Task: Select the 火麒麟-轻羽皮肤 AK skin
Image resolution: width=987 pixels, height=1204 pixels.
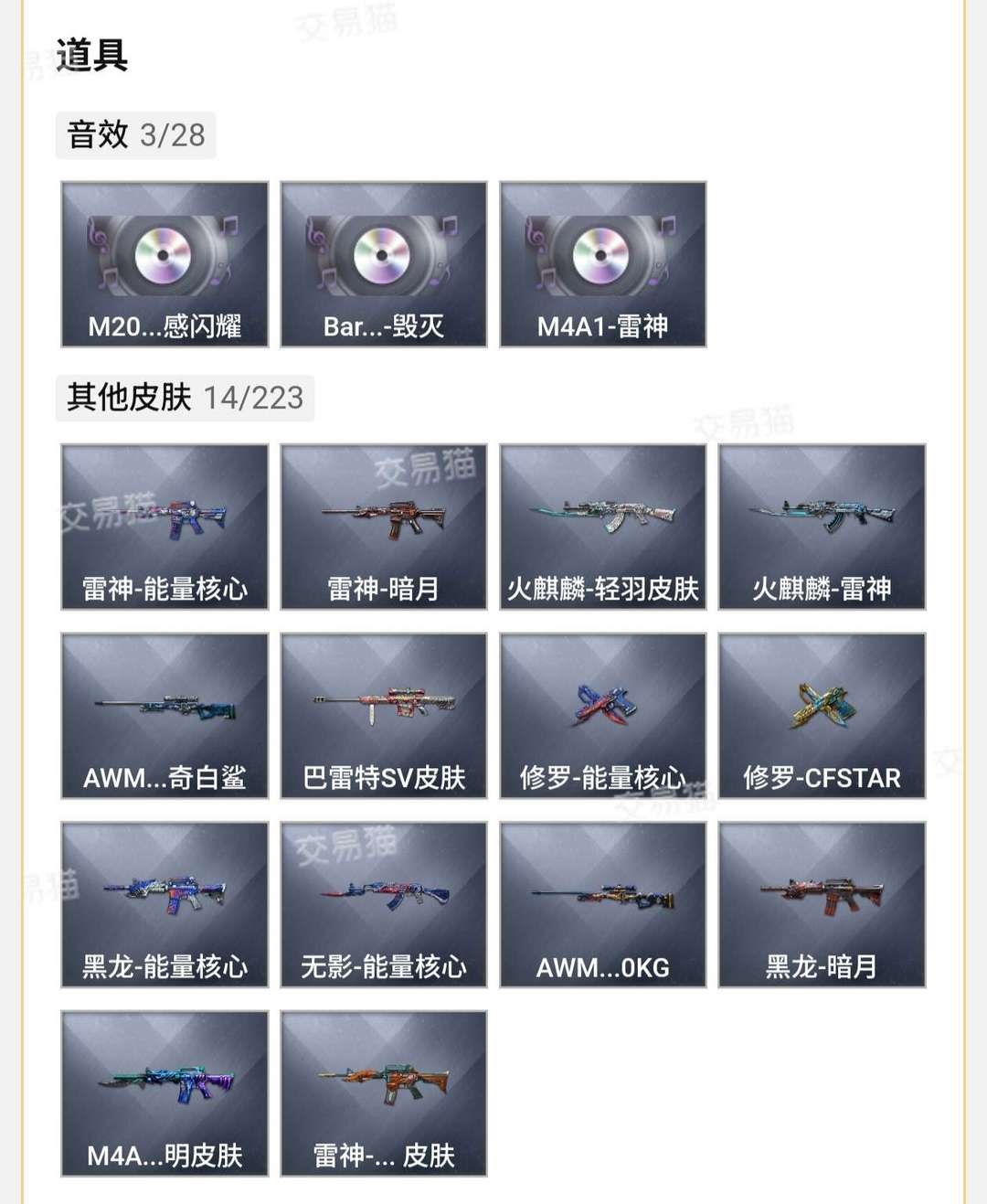Action: tap(603, 527)
